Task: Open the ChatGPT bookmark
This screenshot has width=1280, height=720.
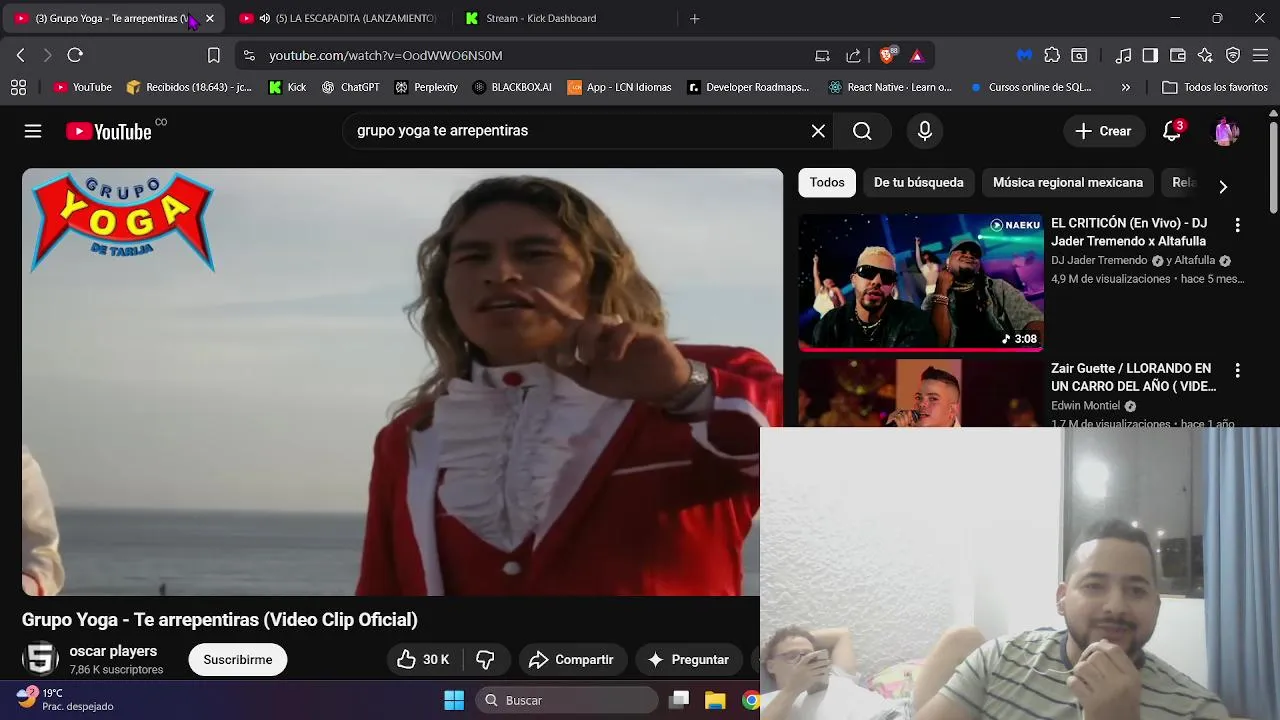Action: pos(350,87)
